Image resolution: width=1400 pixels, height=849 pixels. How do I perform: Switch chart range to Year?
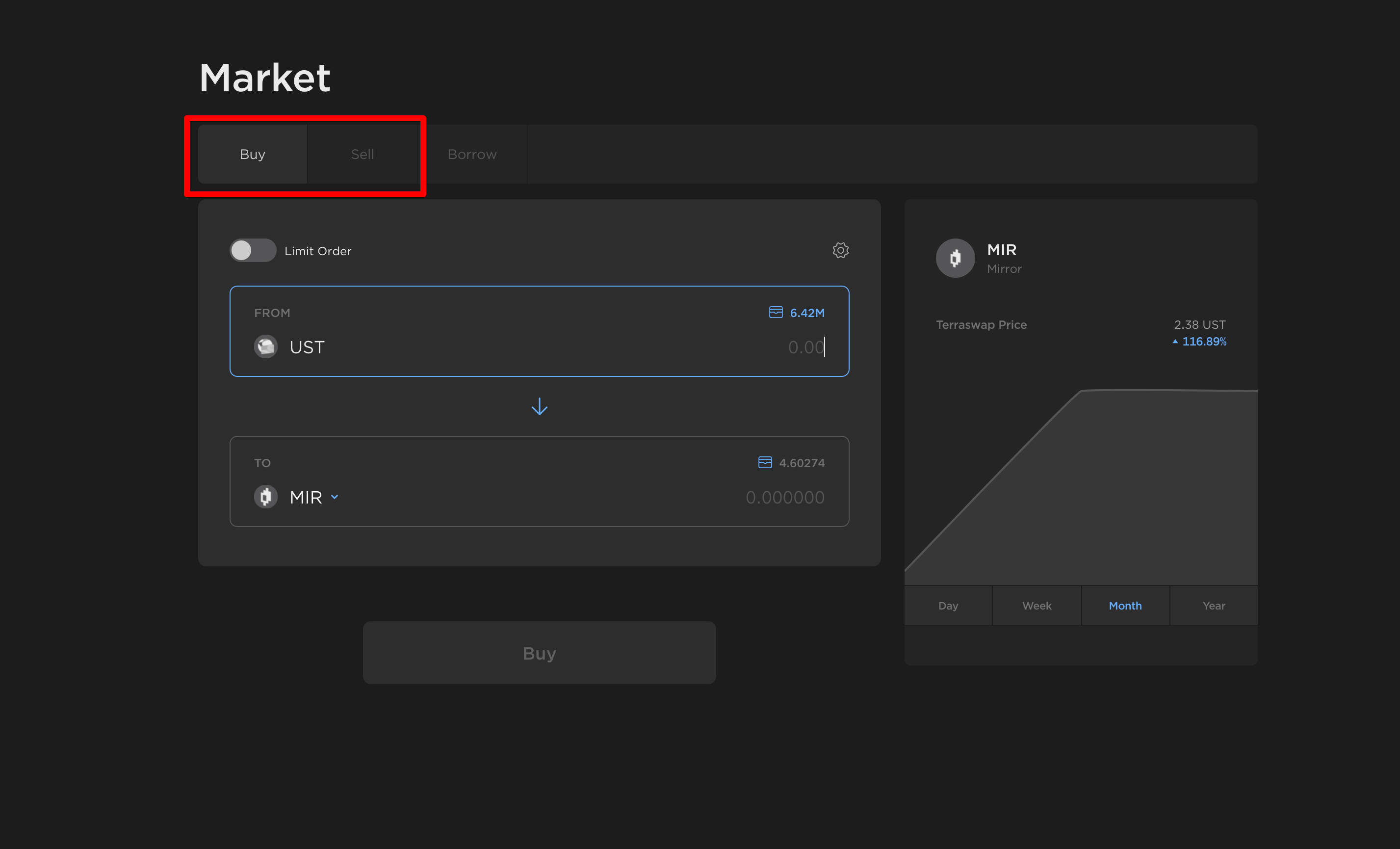point(1214,606)
